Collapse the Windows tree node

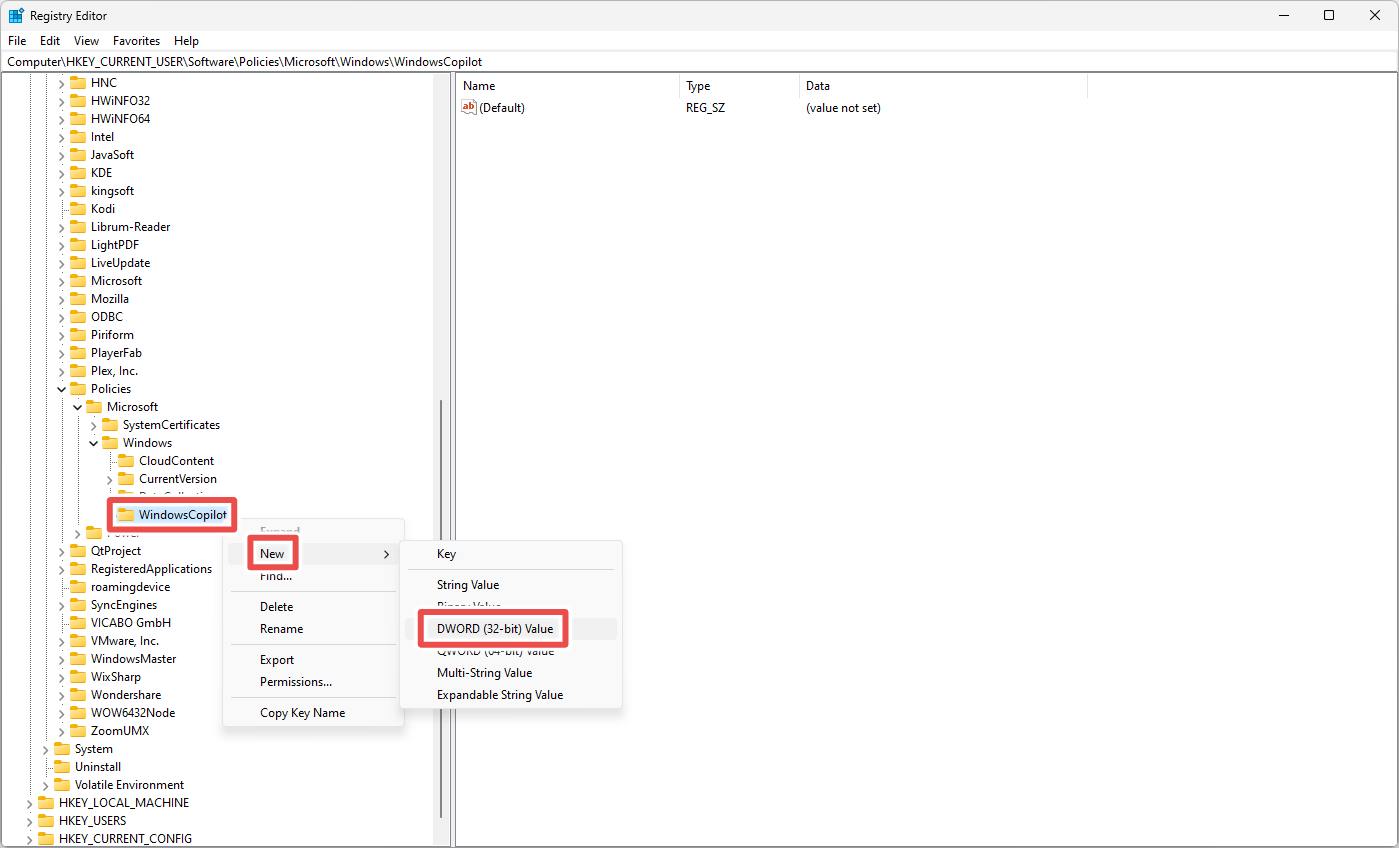point(93,443)
